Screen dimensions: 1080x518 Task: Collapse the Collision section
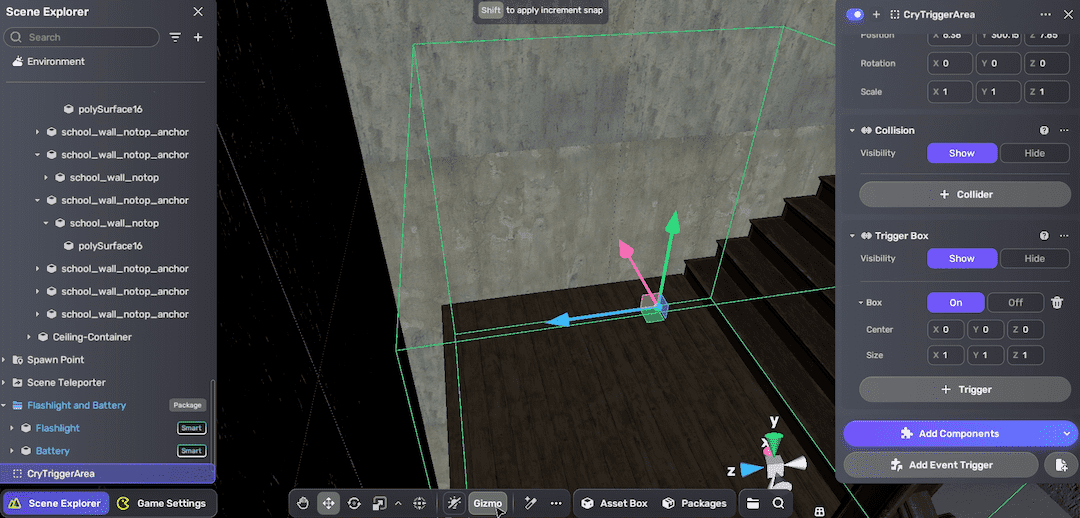(x=852, y=130)
